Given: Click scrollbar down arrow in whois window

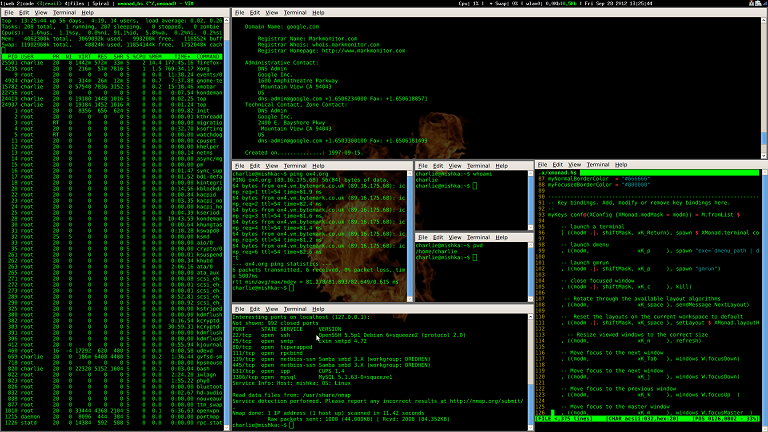Looking at the screenshot, I should click(x=764, y=156).
